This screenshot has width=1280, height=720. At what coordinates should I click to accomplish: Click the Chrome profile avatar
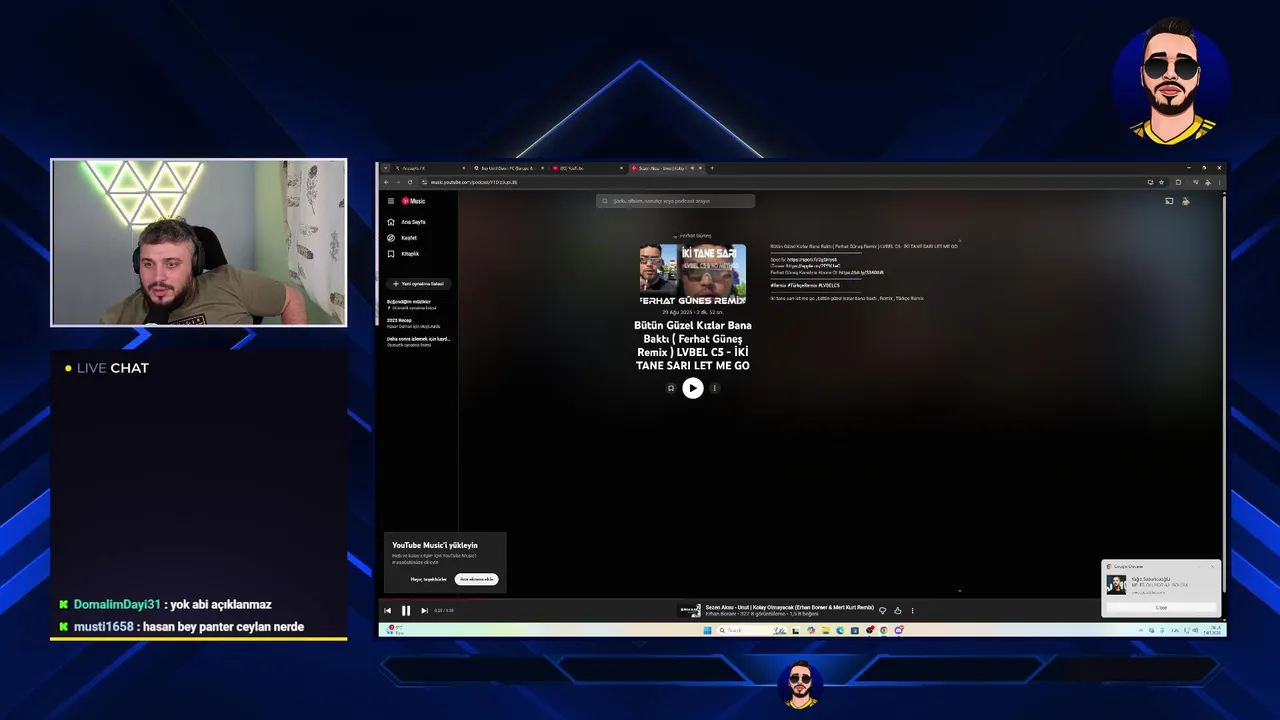tap(1208, 182)
